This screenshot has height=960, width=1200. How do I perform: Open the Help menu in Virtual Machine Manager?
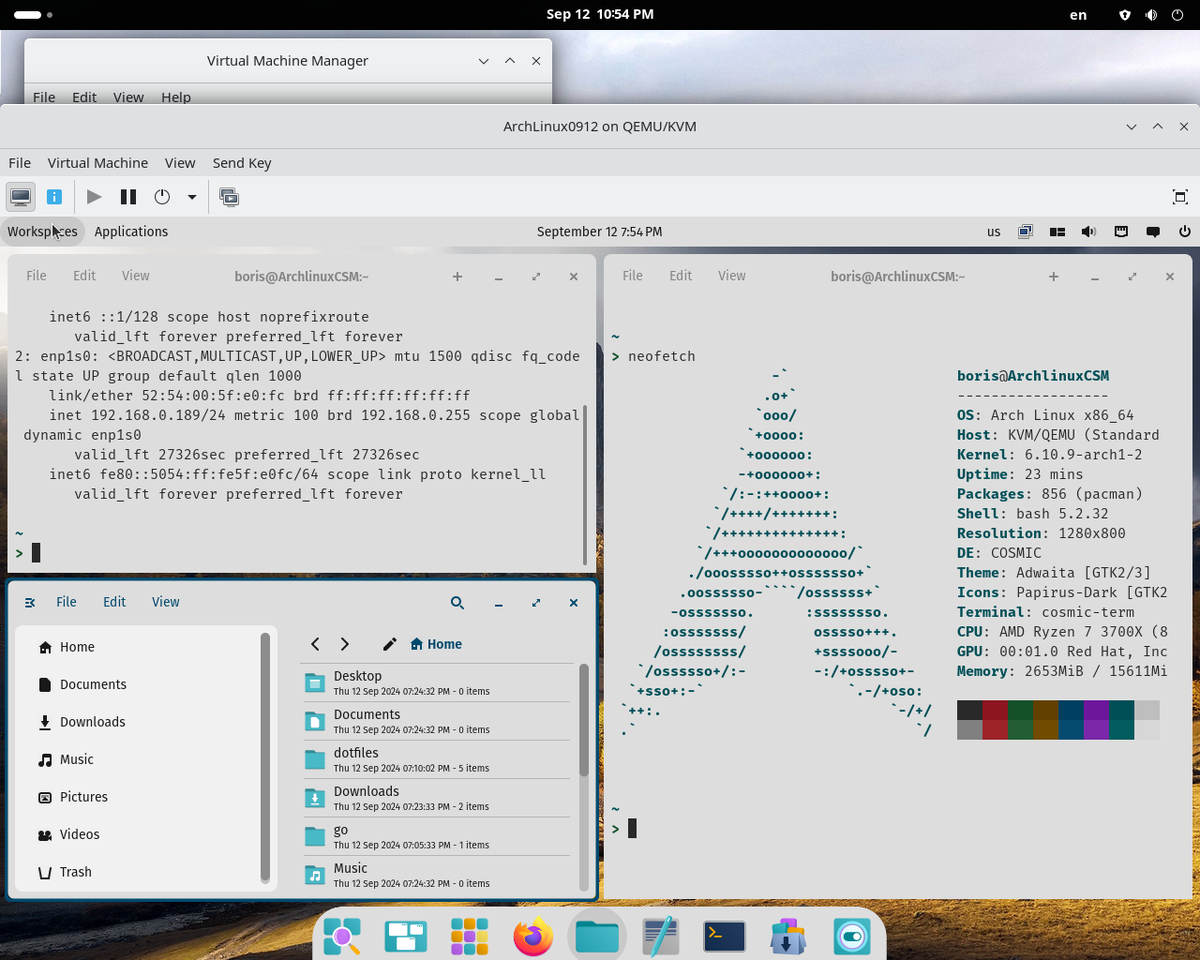coord(176,97)
